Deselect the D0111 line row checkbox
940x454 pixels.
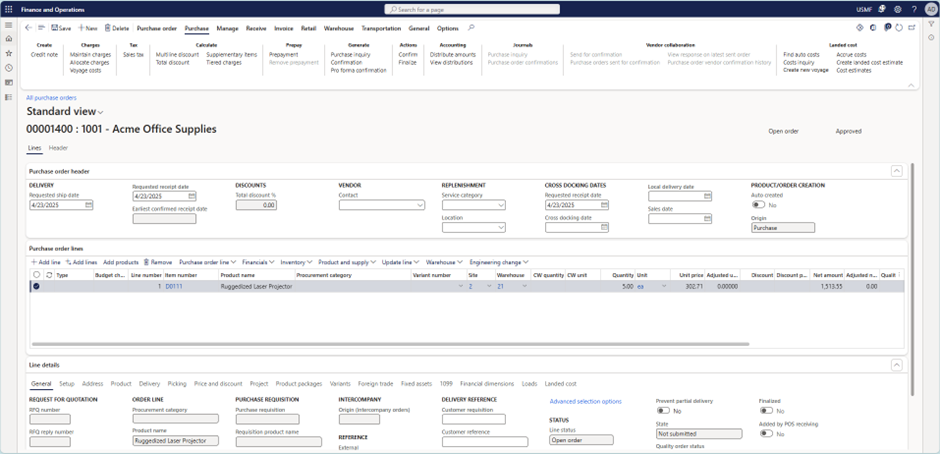click(37, 287)
